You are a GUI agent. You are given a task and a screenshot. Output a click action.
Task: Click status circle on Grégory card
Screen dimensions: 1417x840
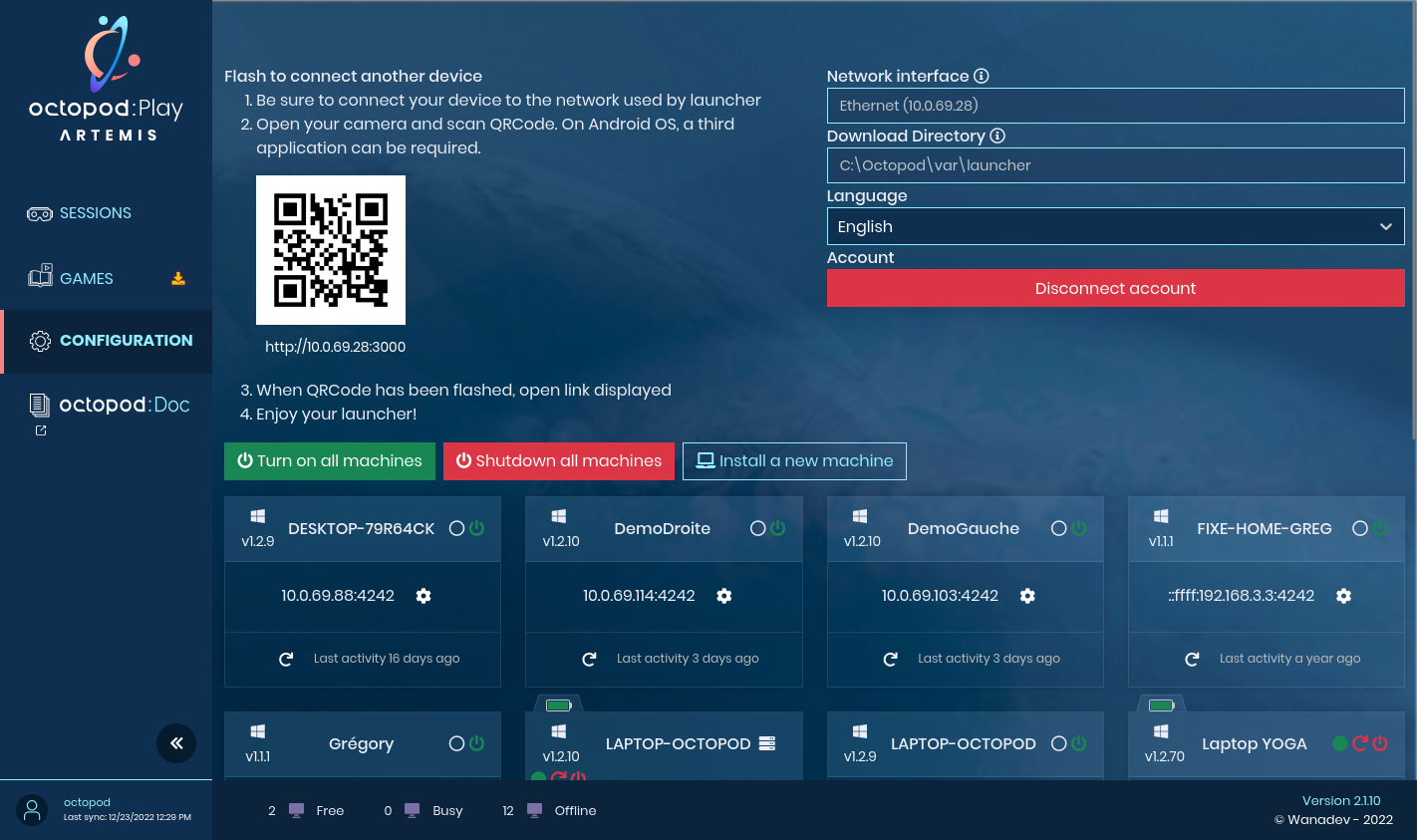click(456, 743)
